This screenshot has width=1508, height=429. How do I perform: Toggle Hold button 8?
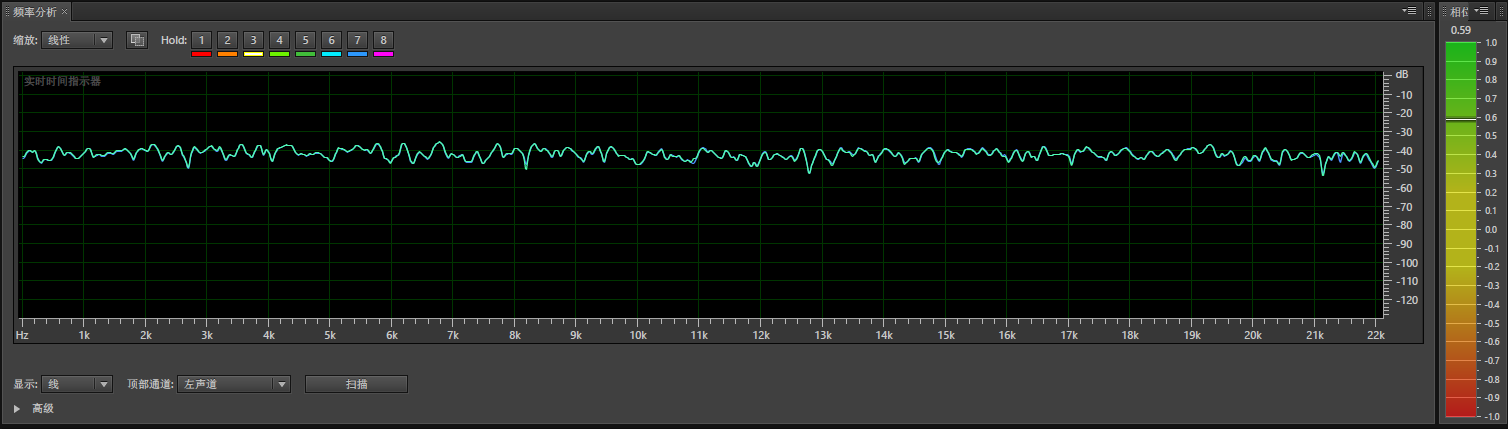383,40
